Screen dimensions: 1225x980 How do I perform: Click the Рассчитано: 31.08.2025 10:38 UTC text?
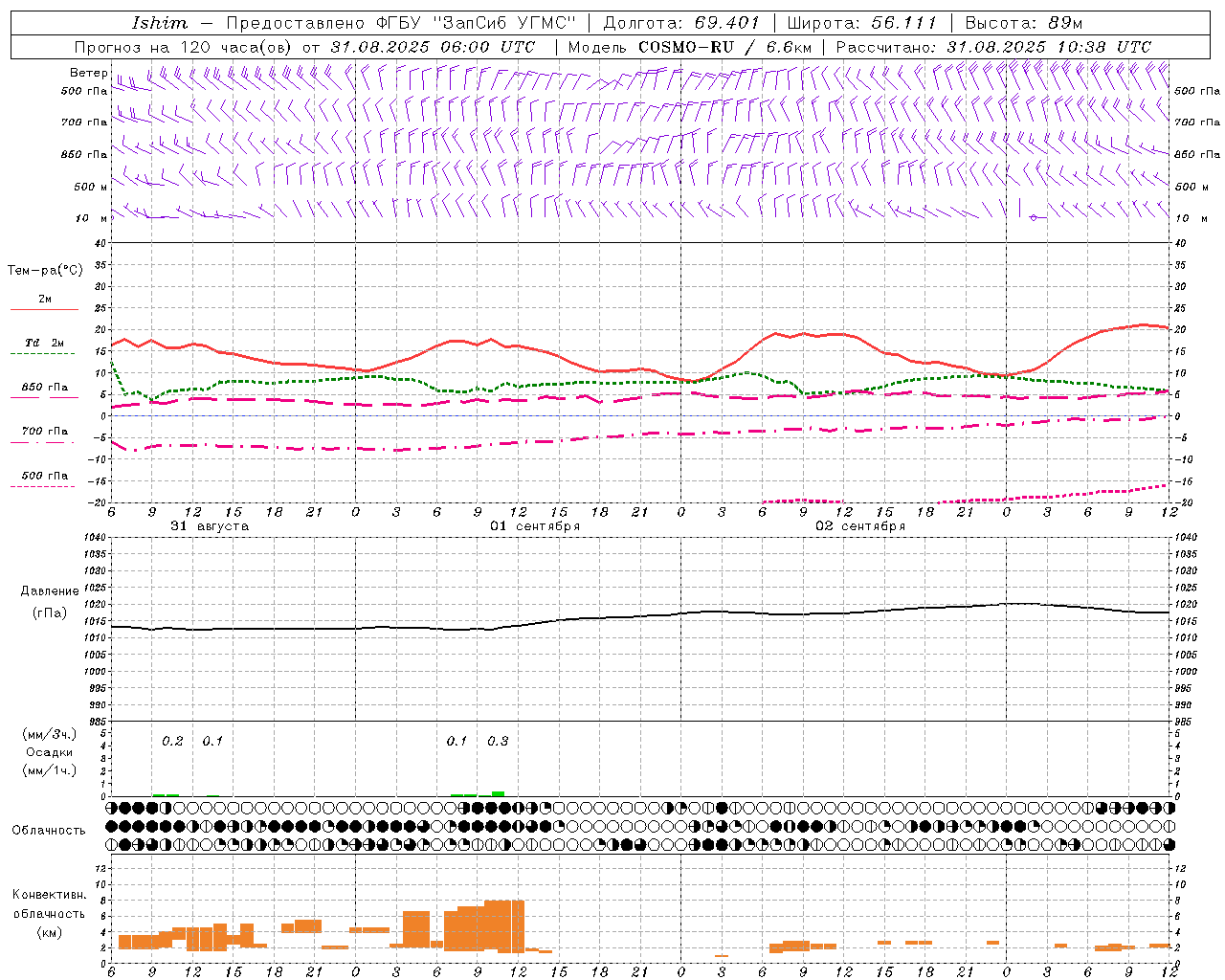993,47
